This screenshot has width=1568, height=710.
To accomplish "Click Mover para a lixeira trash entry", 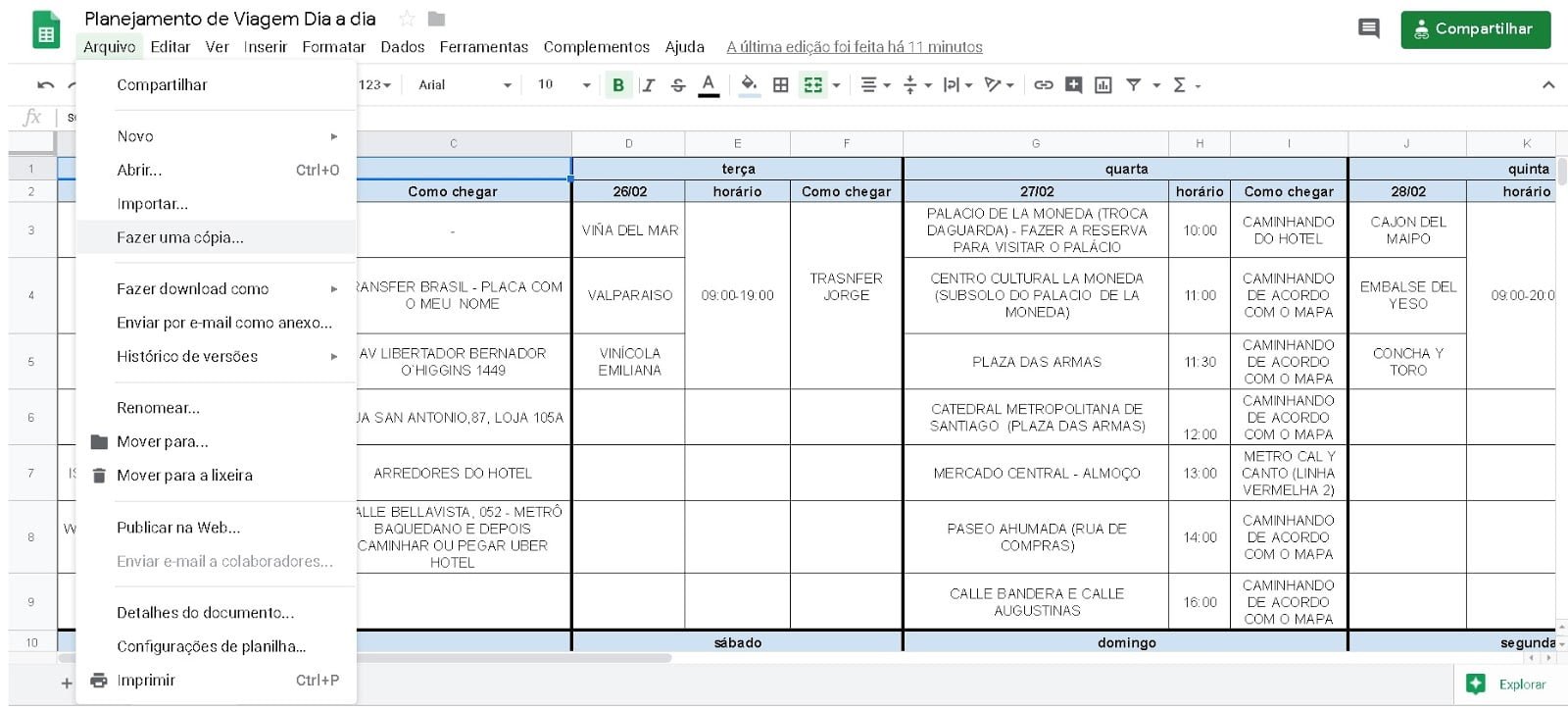I will point(217,476).
